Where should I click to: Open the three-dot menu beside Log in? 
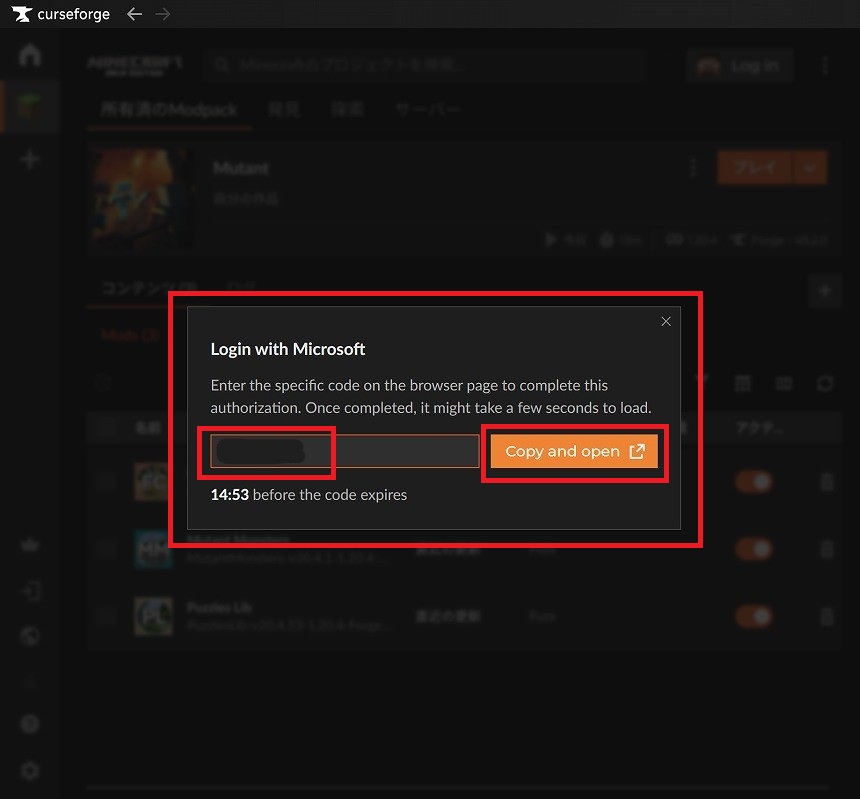(825, 66)
